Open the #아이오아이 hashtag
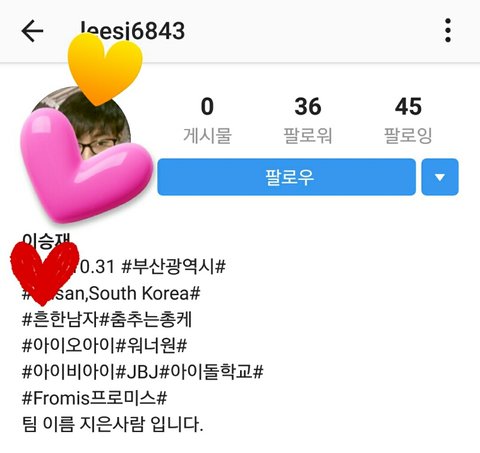This screenshot has height=453, width=480. [x=68, y=345]
